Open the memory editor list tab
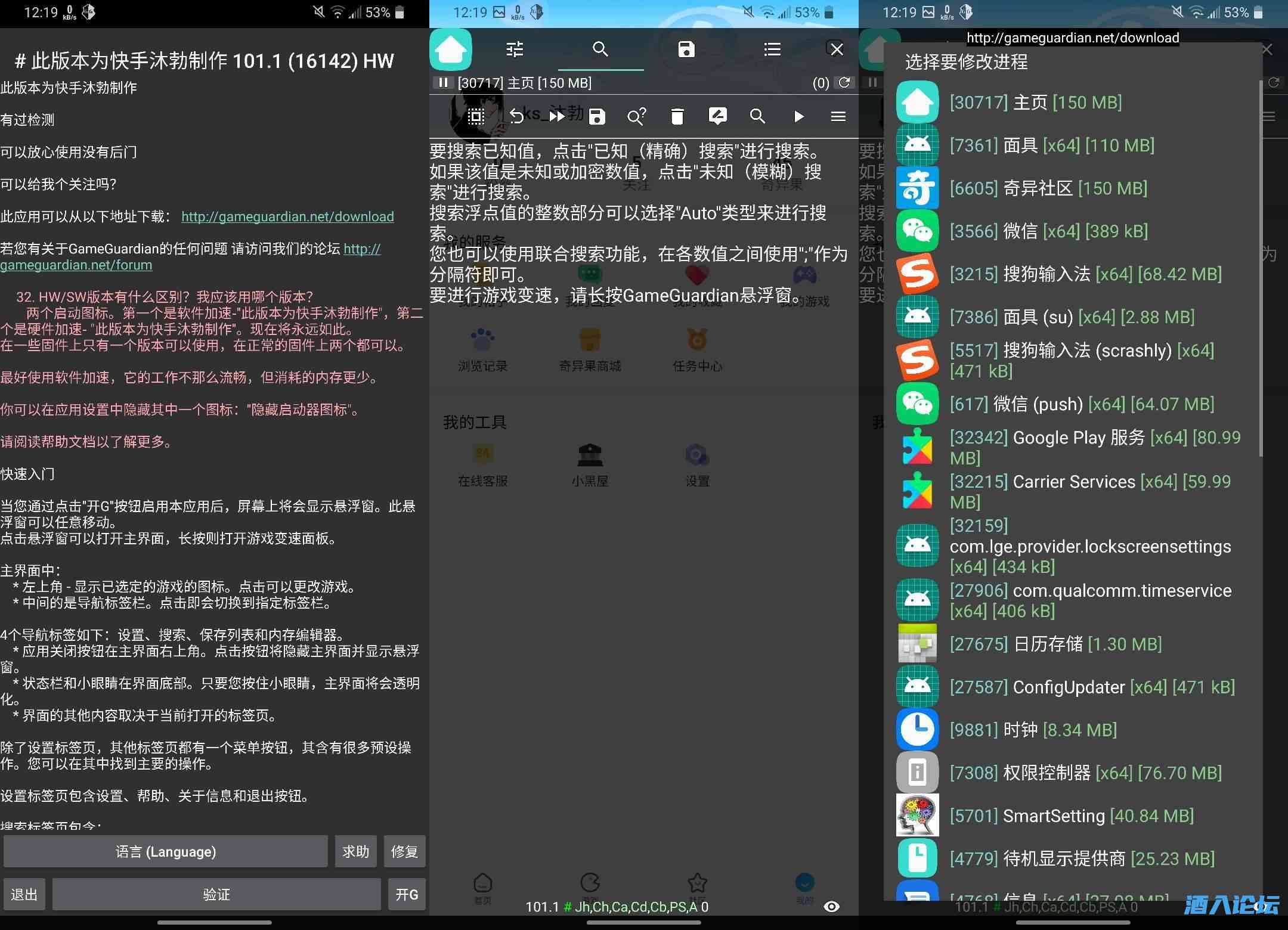 [x=772, y=49]
